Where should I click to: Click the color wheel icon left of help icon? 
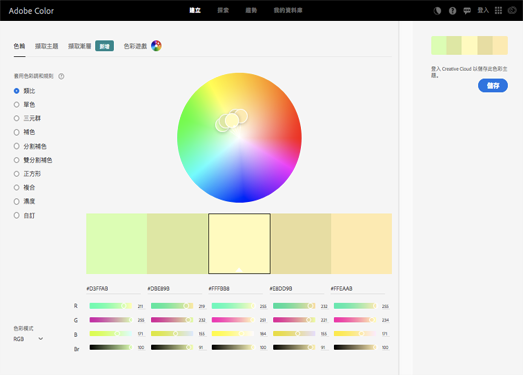(437, 11)
